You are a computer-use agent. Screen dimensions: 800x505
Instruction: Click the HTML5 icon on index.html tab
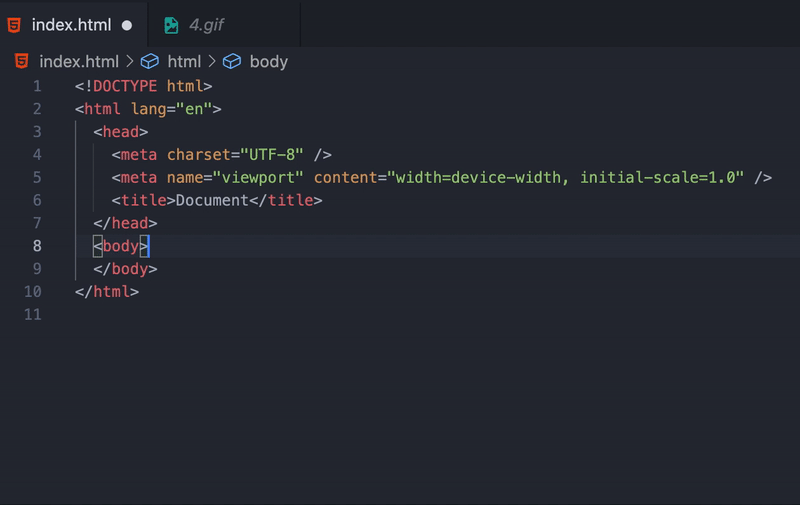14,25
